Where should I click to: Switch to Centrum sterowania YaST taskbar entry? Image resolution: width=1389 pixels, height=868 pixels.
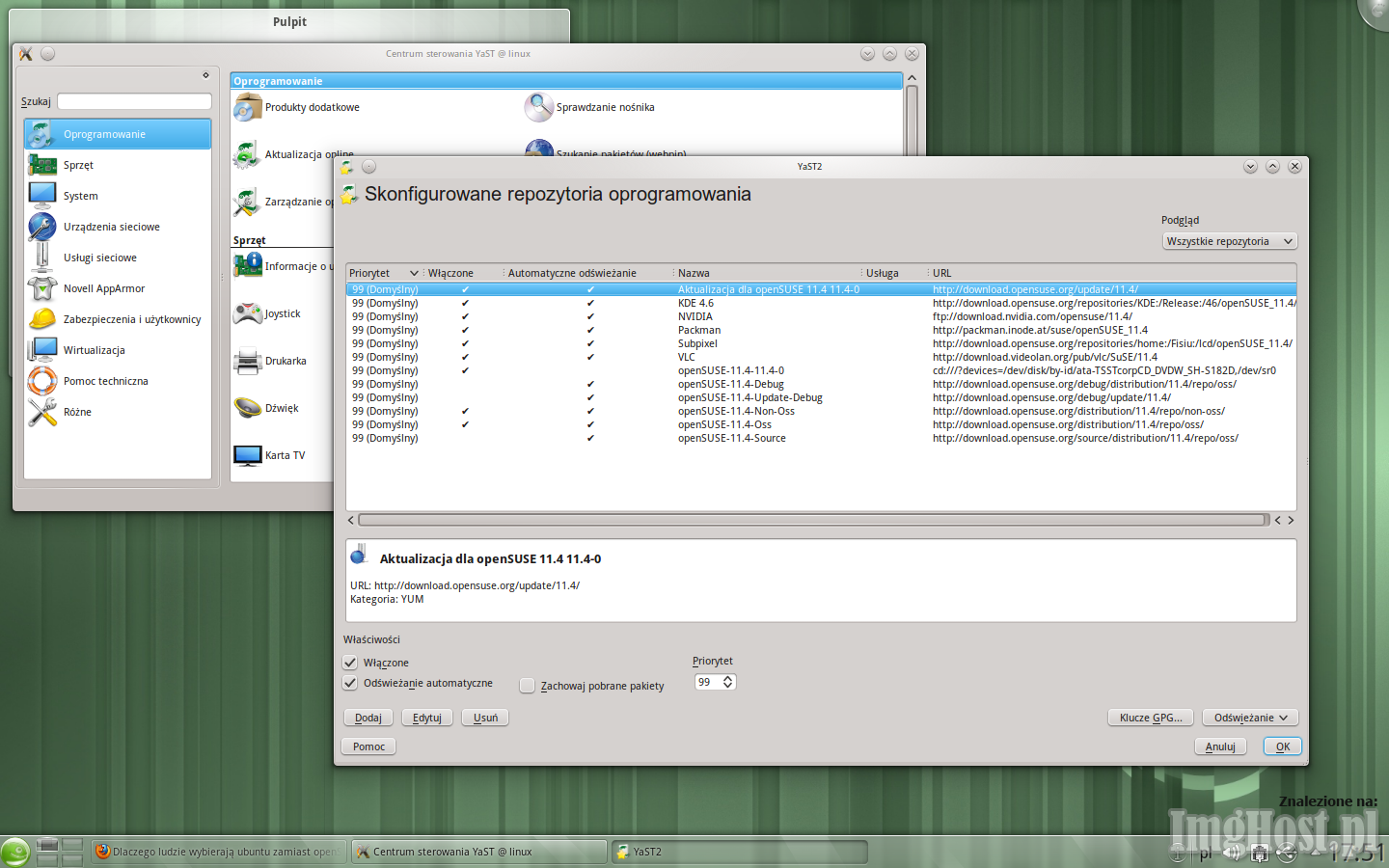point(478,852)
